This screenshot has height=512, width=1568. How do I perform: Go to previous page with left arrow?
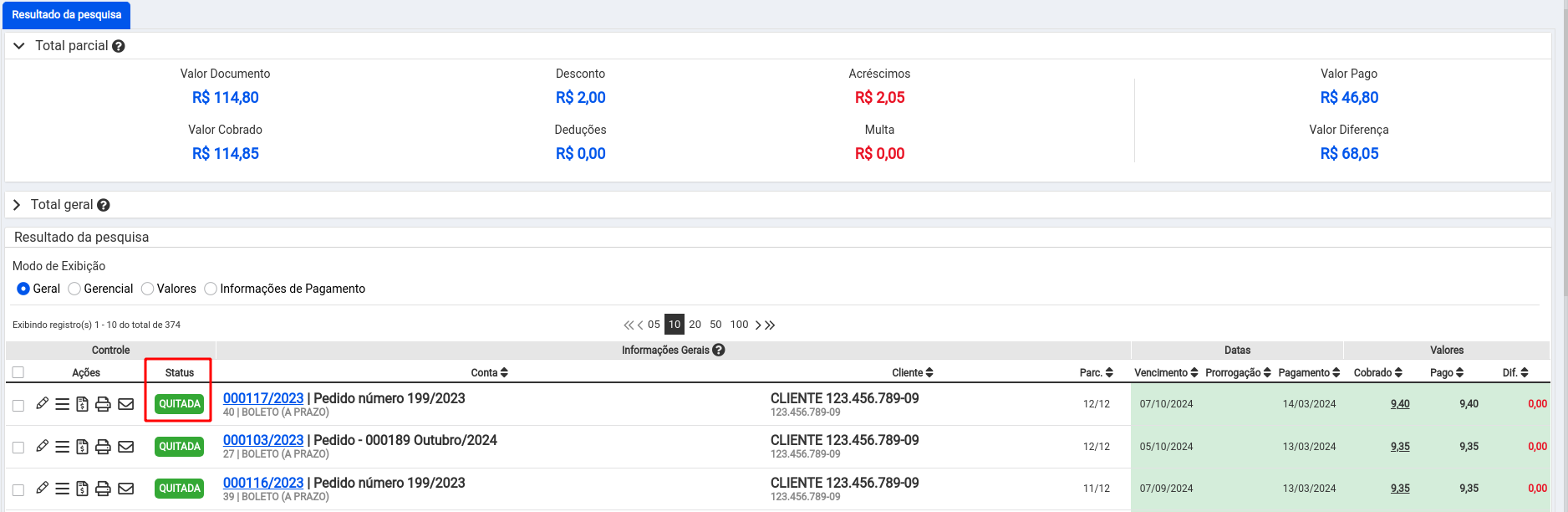640,325
